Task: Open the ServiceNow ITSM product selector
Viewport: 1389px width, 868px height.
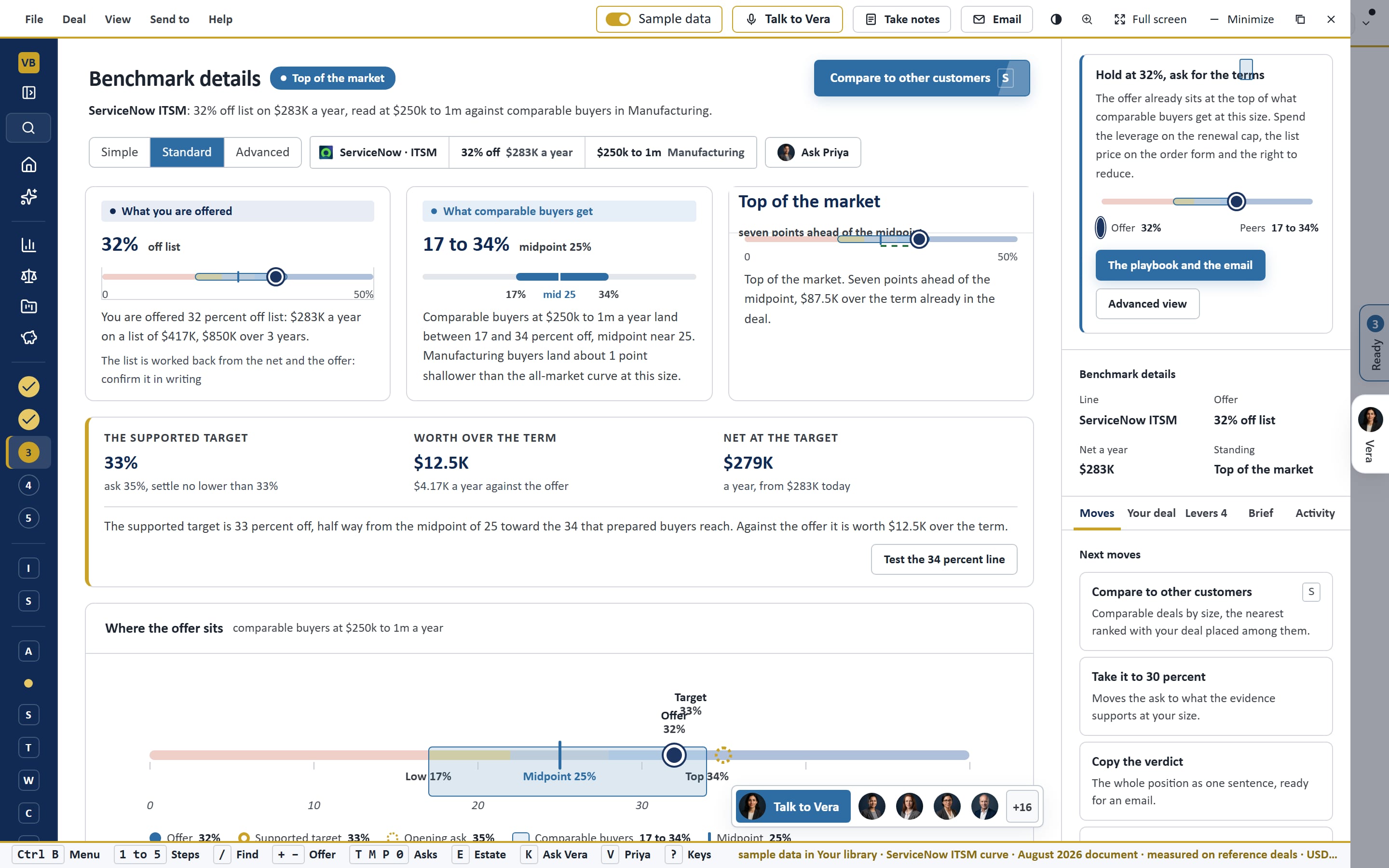Action: pyautogui.click(x=379, y=152)
